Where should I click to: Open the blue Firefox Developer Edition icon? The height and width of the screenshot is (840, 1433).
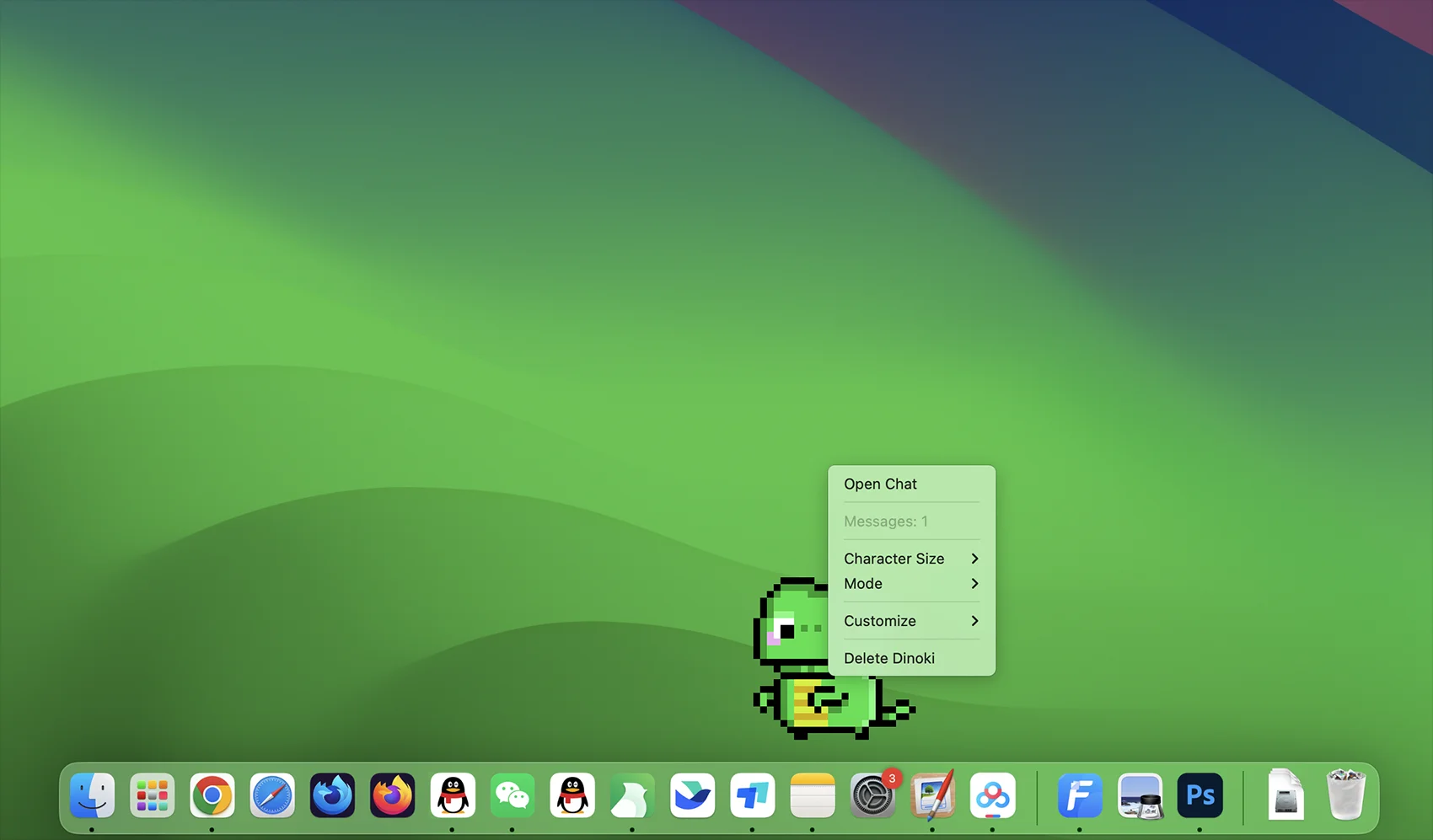click(332, 795)
